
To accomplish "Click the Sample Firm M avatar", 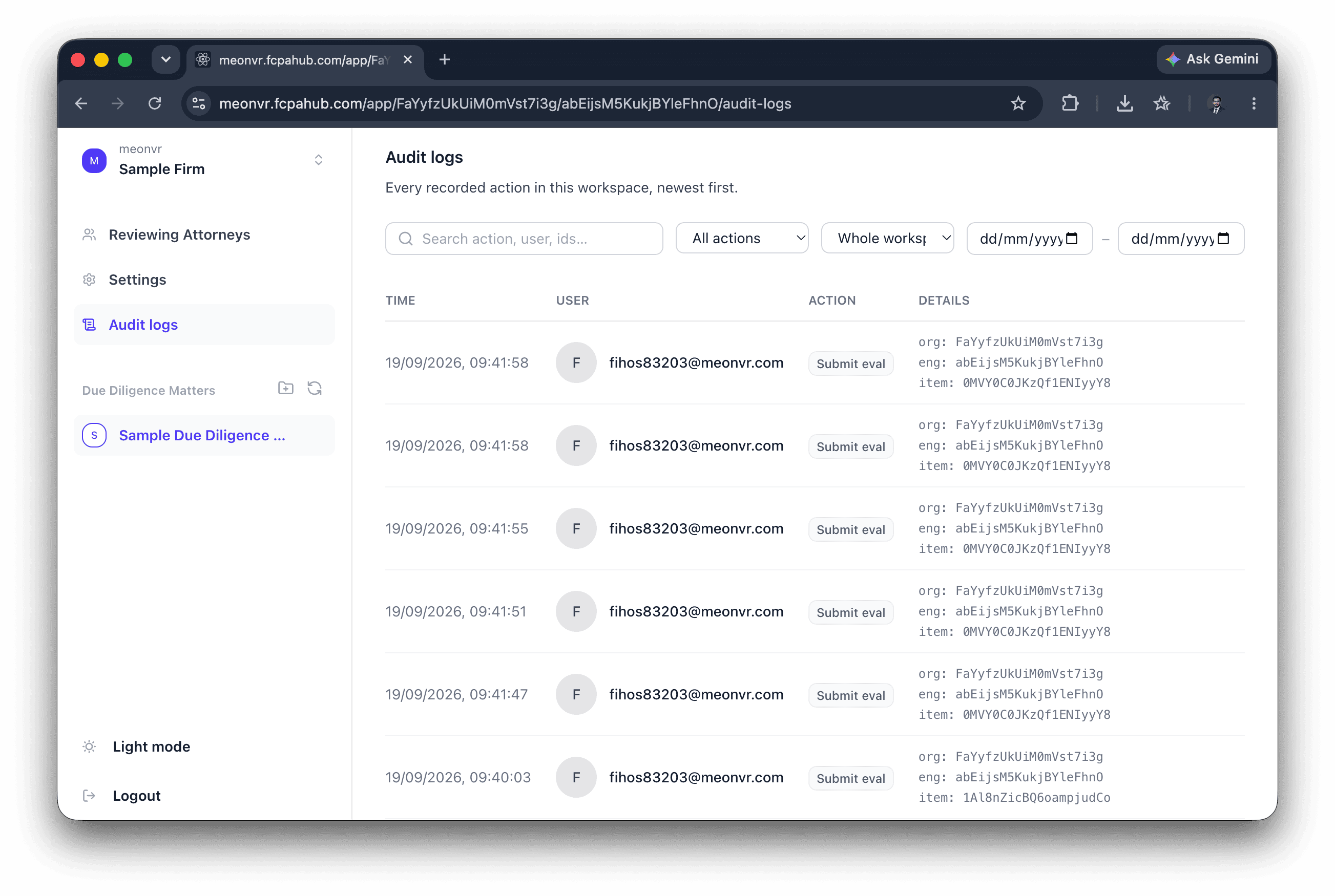I will coord(94,161).
